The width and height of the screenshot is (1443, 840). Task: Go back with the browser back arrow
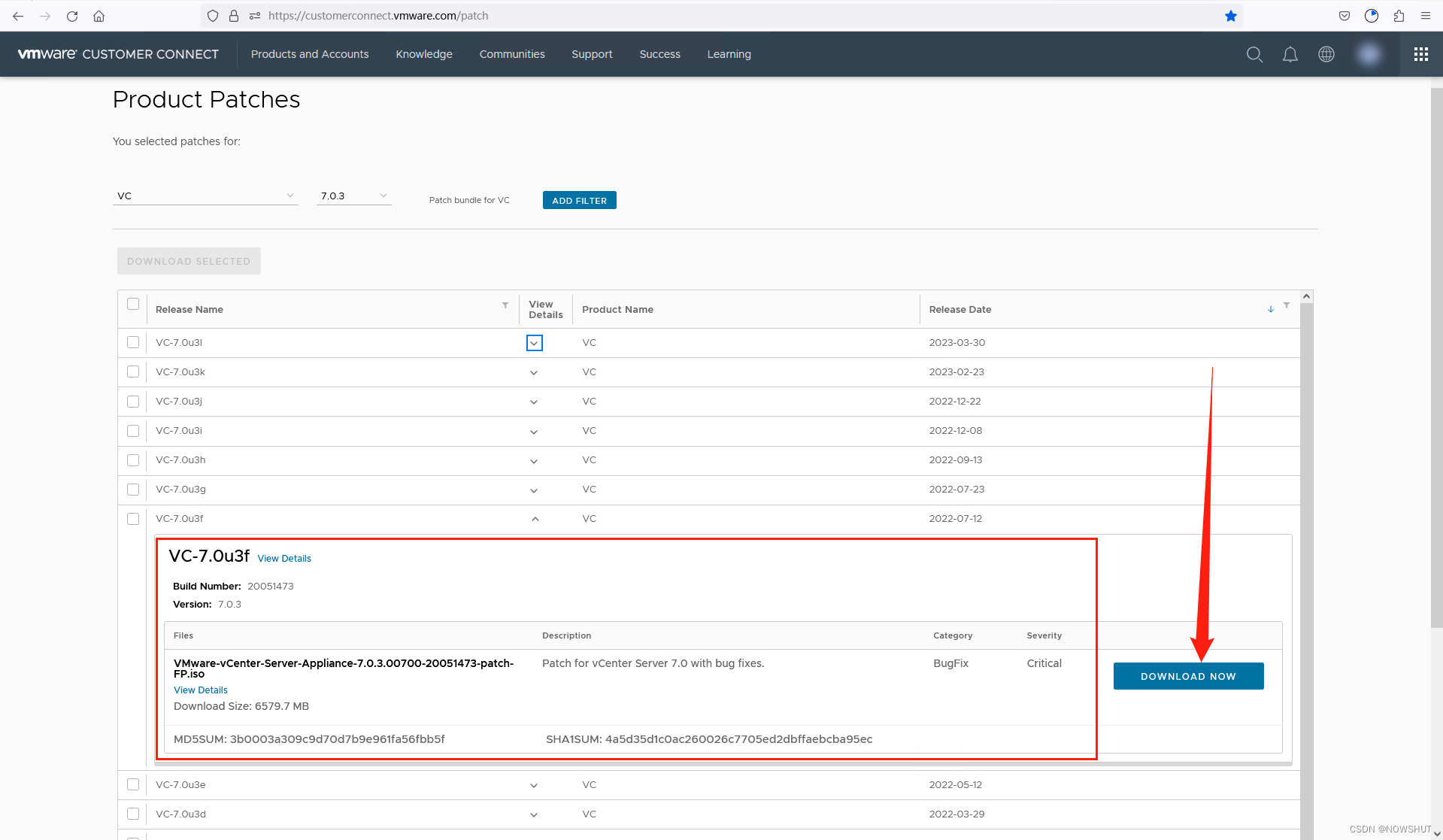point(18,16)
